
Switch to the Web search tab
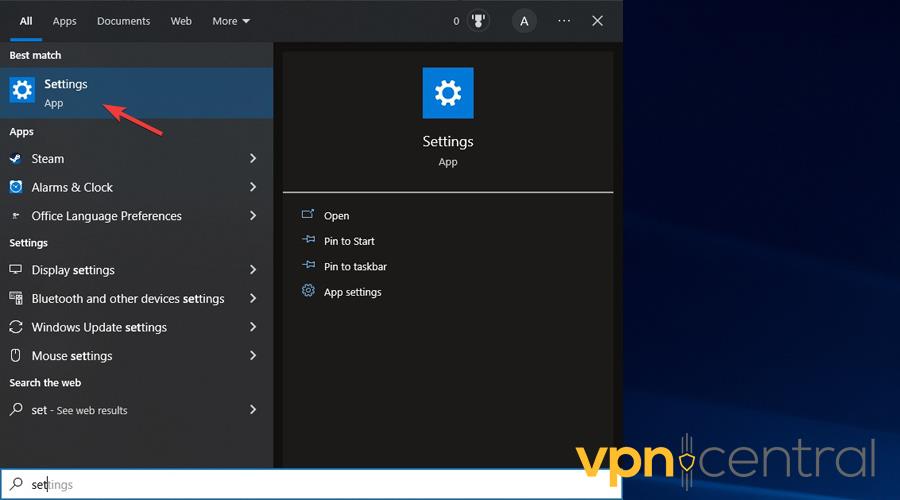(x=181, y=21)
